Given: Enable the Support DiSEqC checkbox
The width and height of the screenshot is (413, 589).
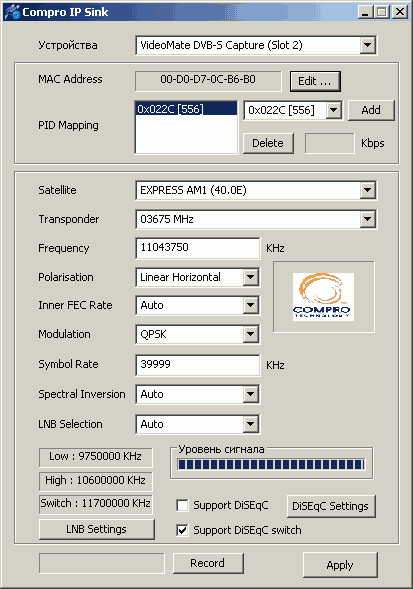Looking at the screenshot, I should (182, 505).
